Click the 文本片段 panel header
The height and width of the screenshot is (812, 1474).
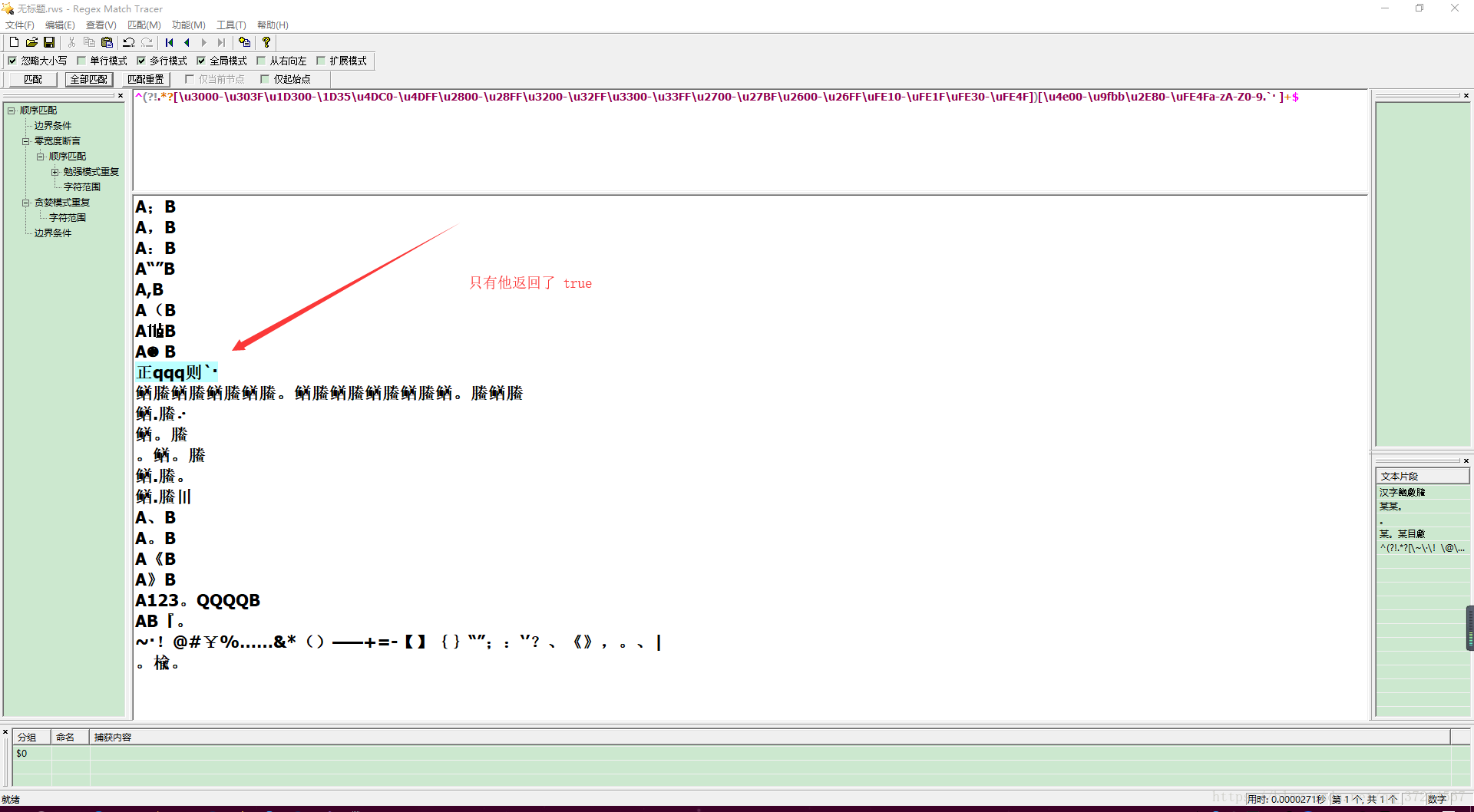(1423, 477)
